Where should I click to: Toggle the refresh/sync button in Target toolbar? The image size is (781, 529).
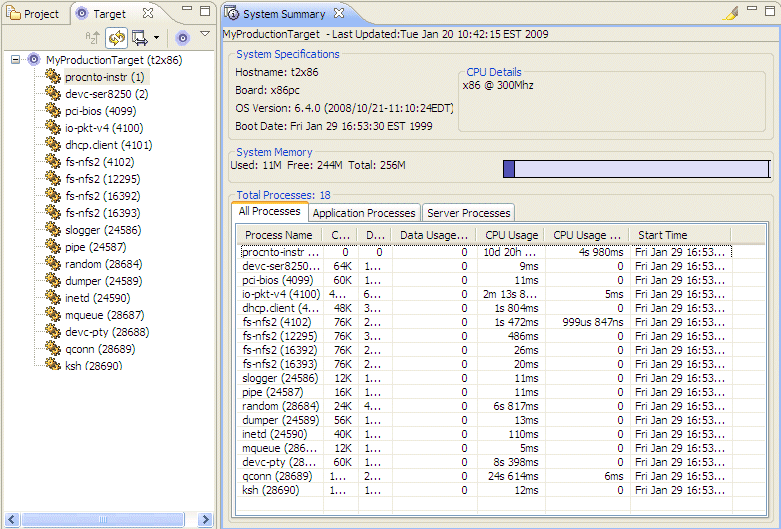coord(116,38)
